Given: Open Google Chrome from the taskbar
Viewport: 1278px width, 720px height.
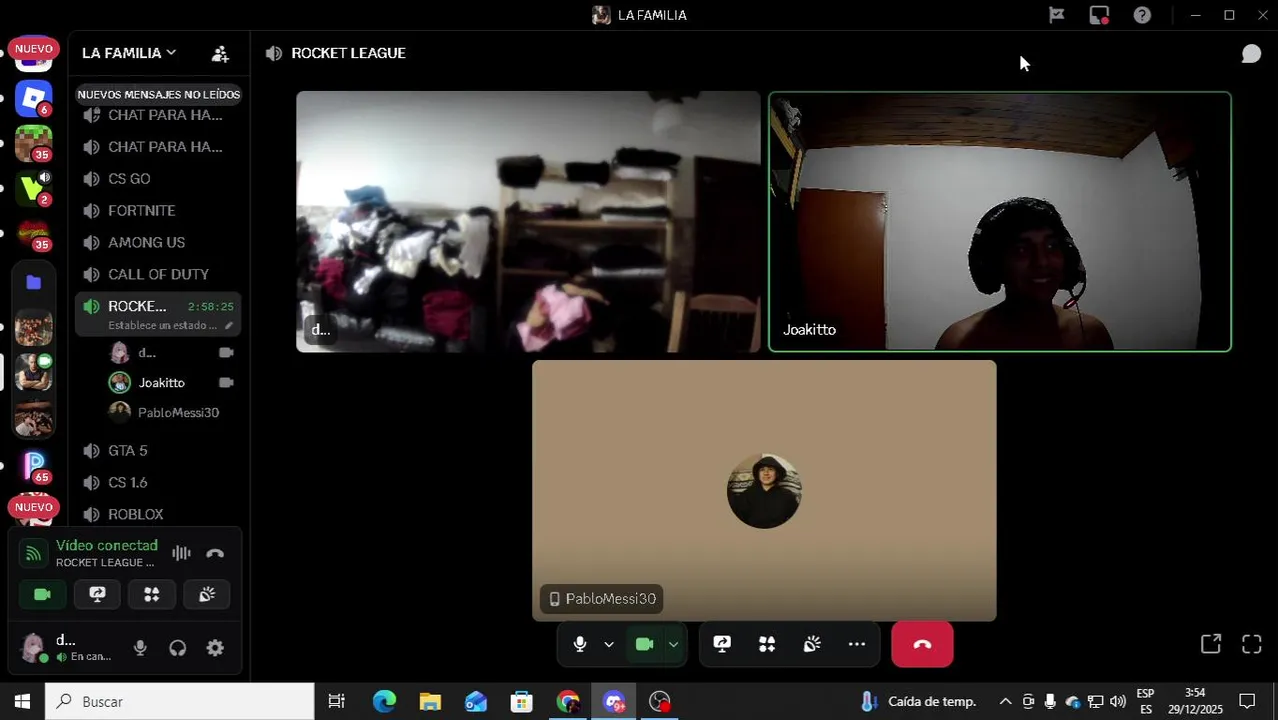Looking at the screenshot, I should (568, 702).
